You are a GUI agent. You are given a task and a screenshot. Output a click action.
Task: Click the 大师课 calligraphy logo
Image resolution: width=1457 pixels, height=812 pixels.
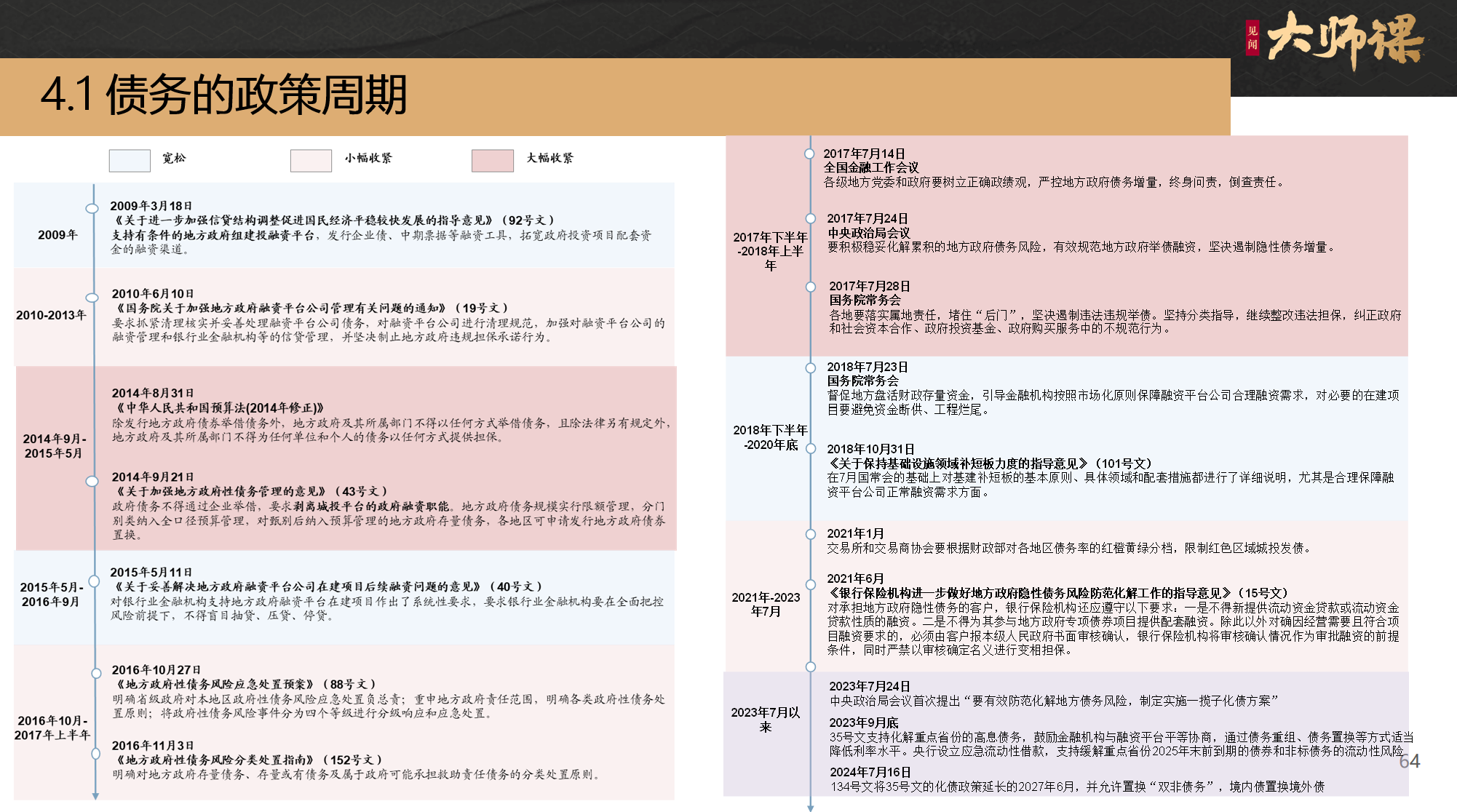click(1345, 39)
